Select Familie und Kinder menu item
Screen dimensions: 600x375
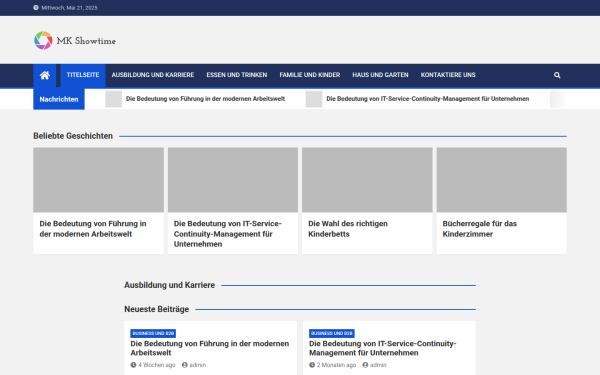310,75
